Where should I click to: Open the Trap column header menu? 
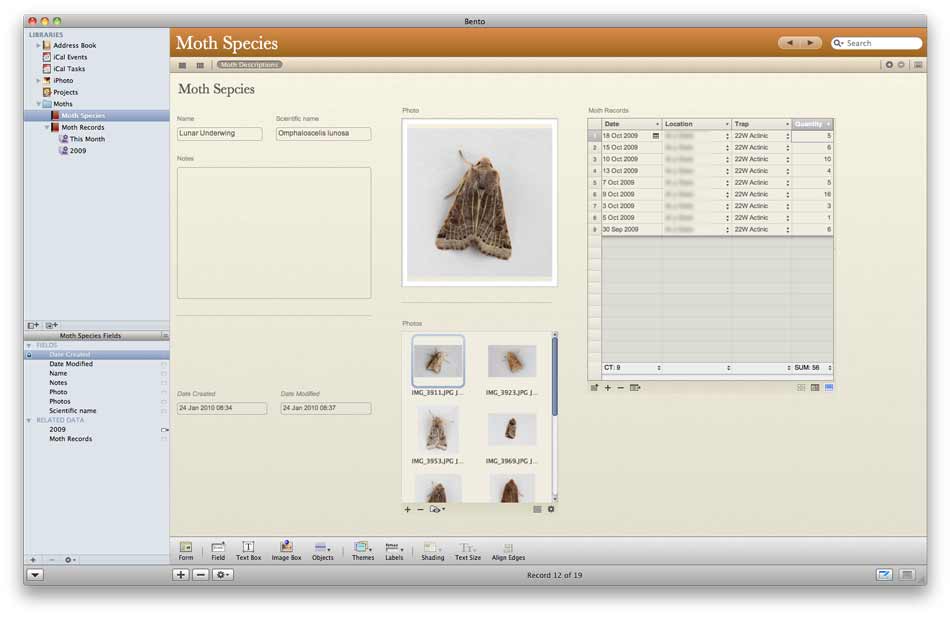pos(788,124)
